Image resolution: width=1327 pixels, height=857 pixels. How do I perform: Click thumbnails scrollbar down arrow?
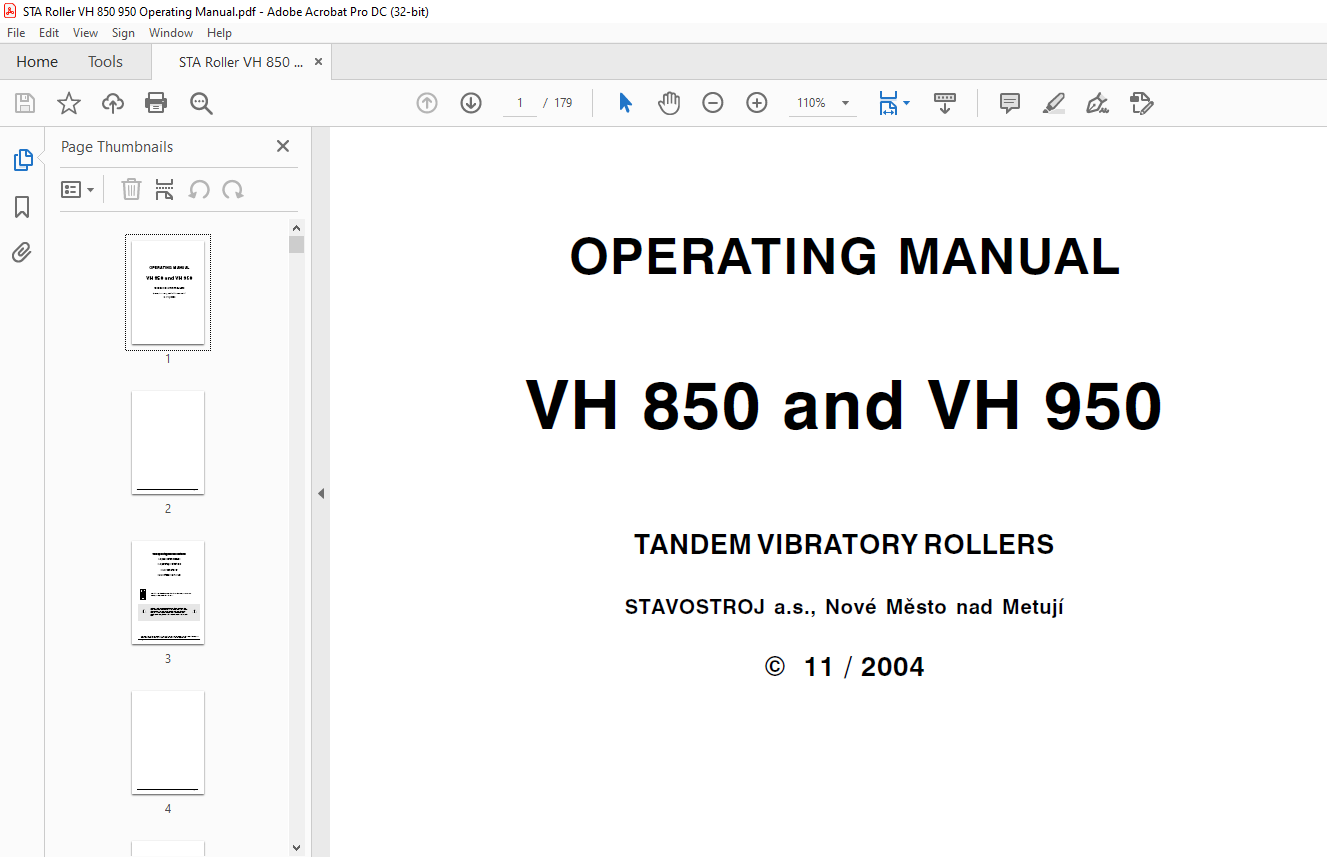(x=296, y=847)
